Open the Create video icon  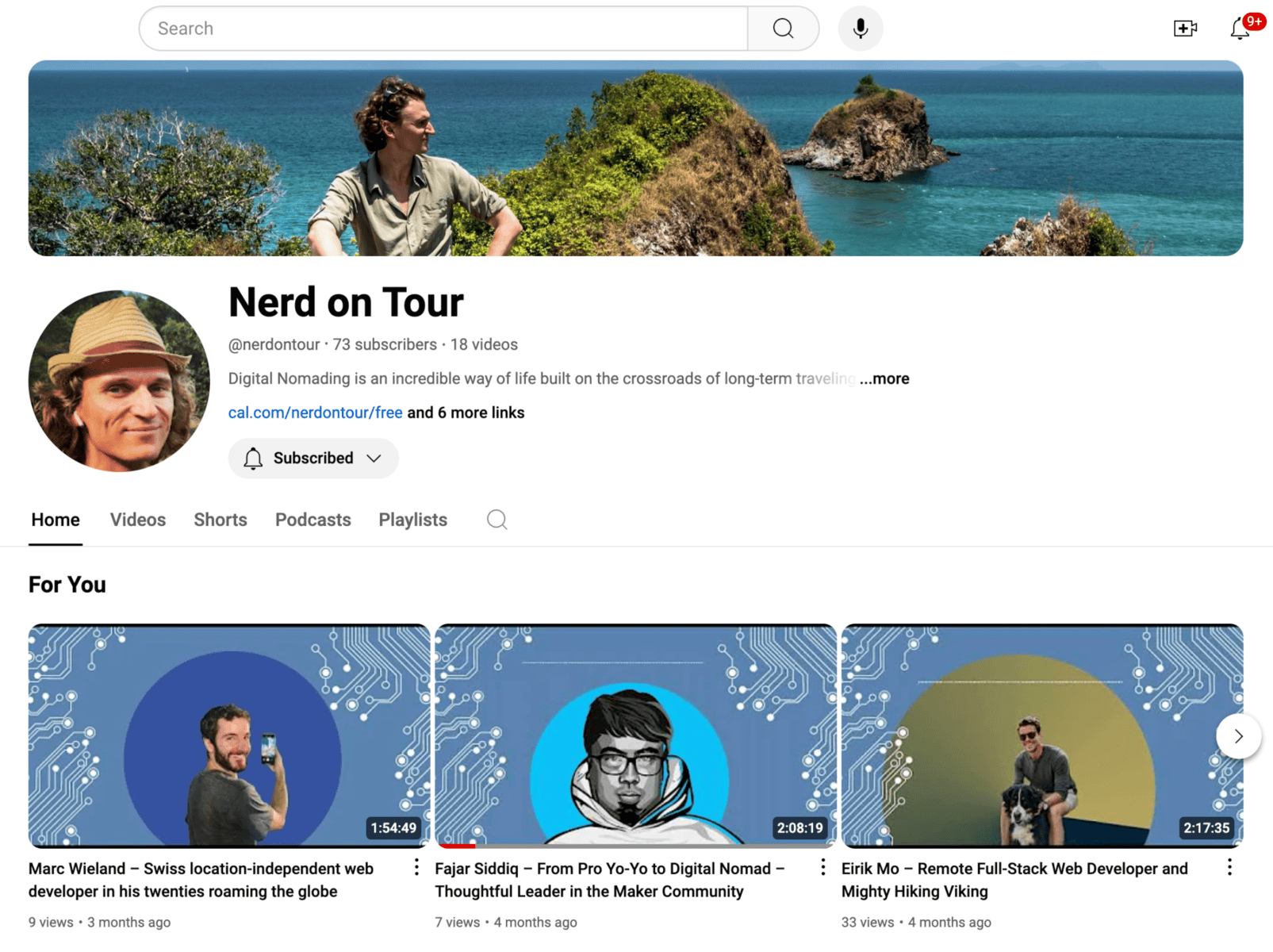(x=1185, y=28)
